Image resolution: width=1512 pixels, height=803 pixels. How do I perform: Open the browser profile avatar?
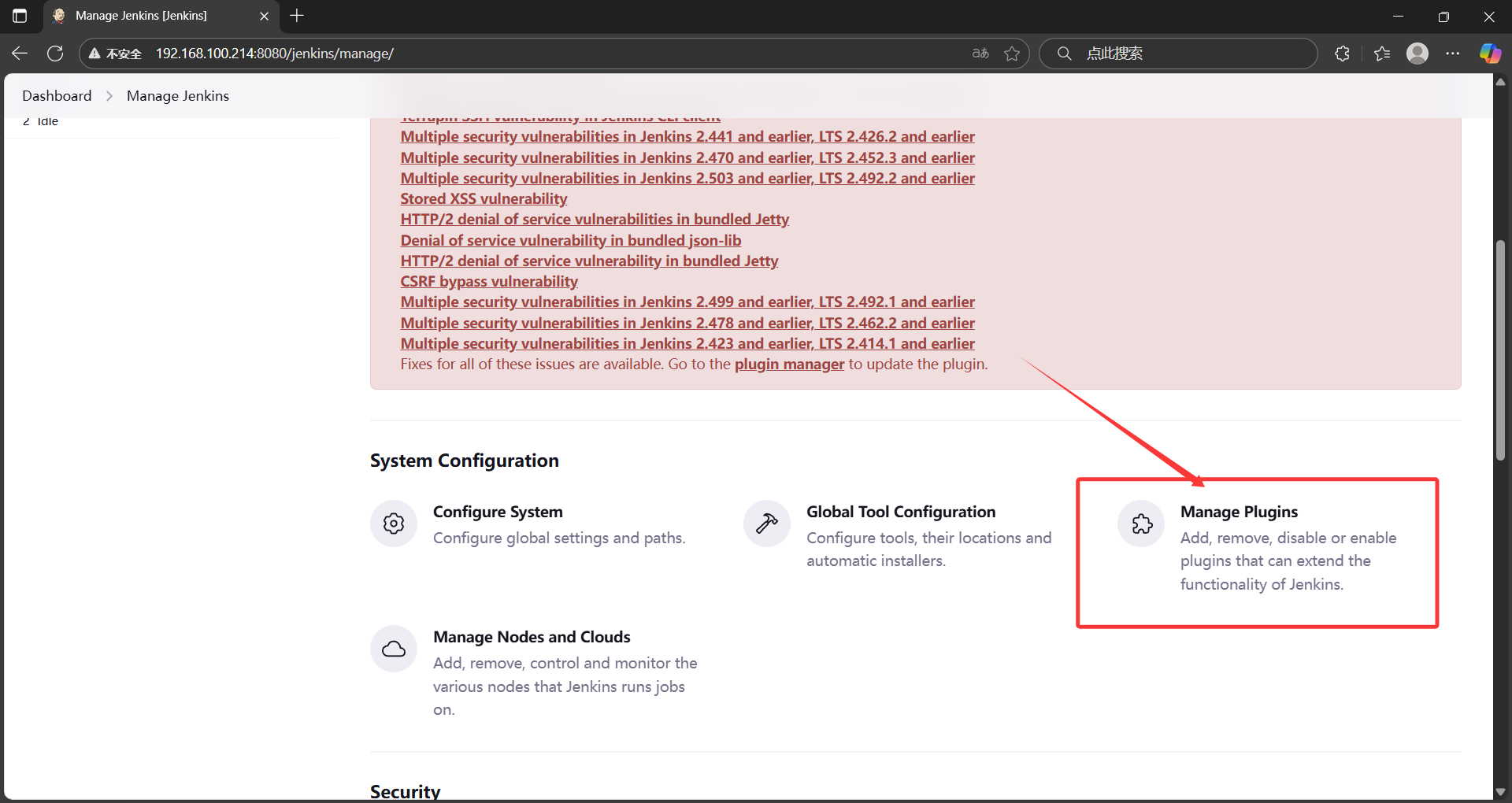[1417, 54]
